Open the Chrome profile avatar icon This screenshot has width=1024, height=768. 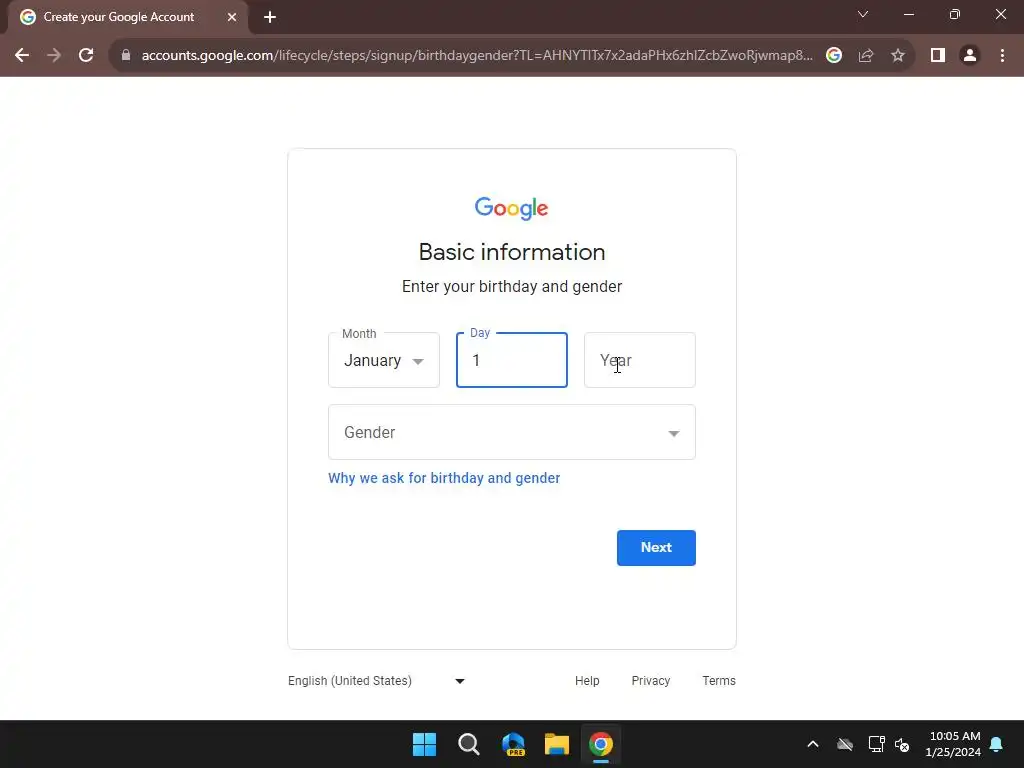point(970,56)
